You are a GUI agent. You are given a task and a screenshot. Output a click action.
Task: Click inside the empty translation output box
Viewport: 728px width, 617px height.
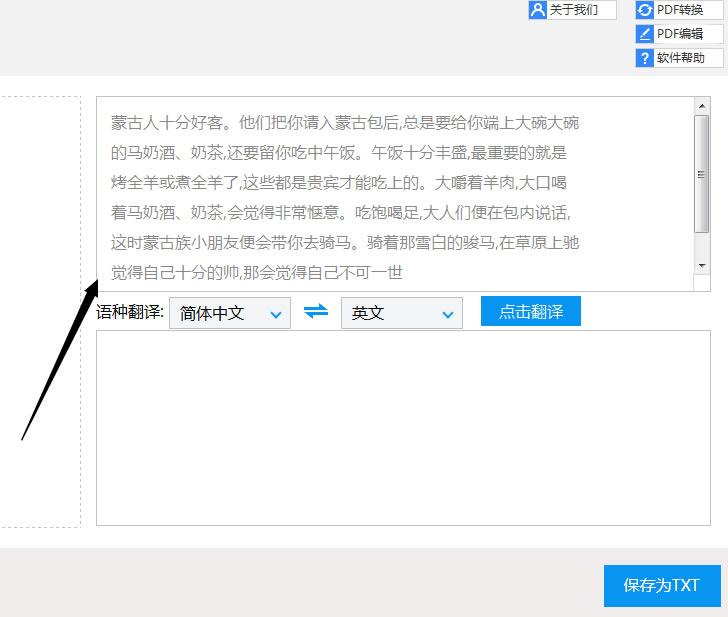coord(403,428)
